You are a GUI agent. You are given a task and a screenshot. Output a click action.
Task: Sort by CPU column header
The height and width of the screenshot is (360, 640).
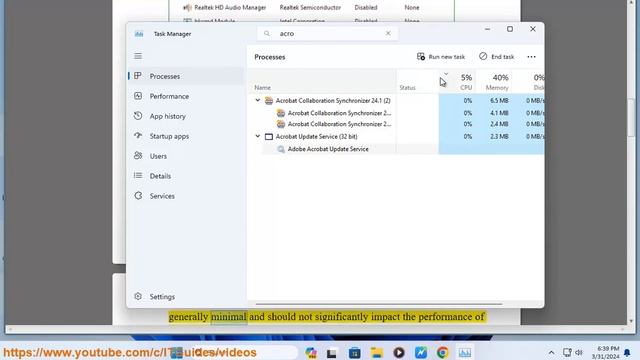(x=457, y=81)
